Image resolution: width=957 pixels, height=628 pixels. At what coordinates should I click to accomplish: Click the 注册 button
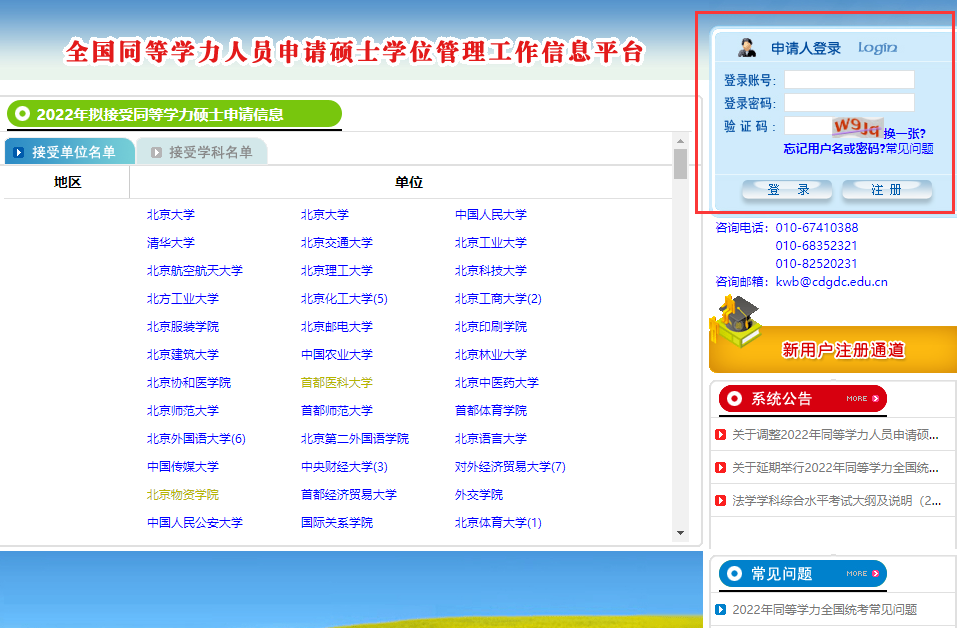click(887, 190)
